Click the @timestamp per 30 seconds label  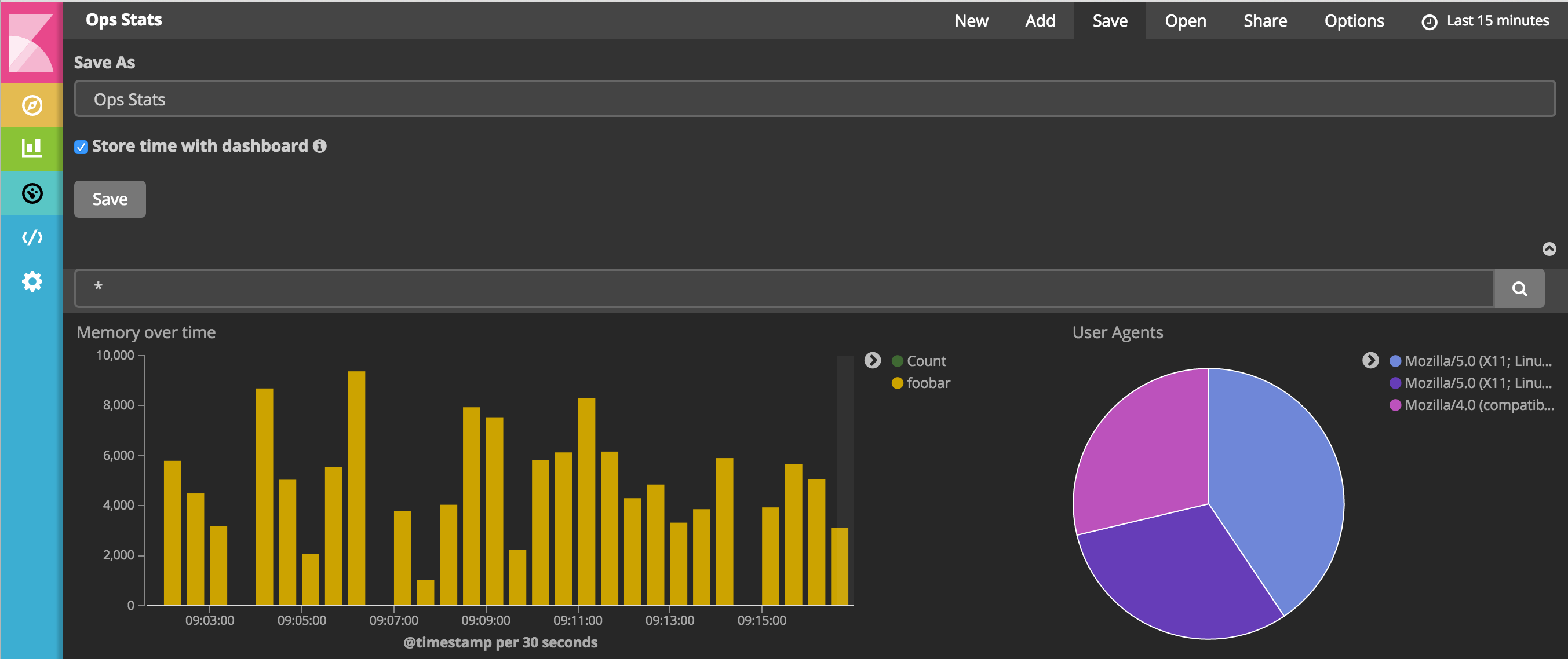pyautogui.click(x=500, y=643)
